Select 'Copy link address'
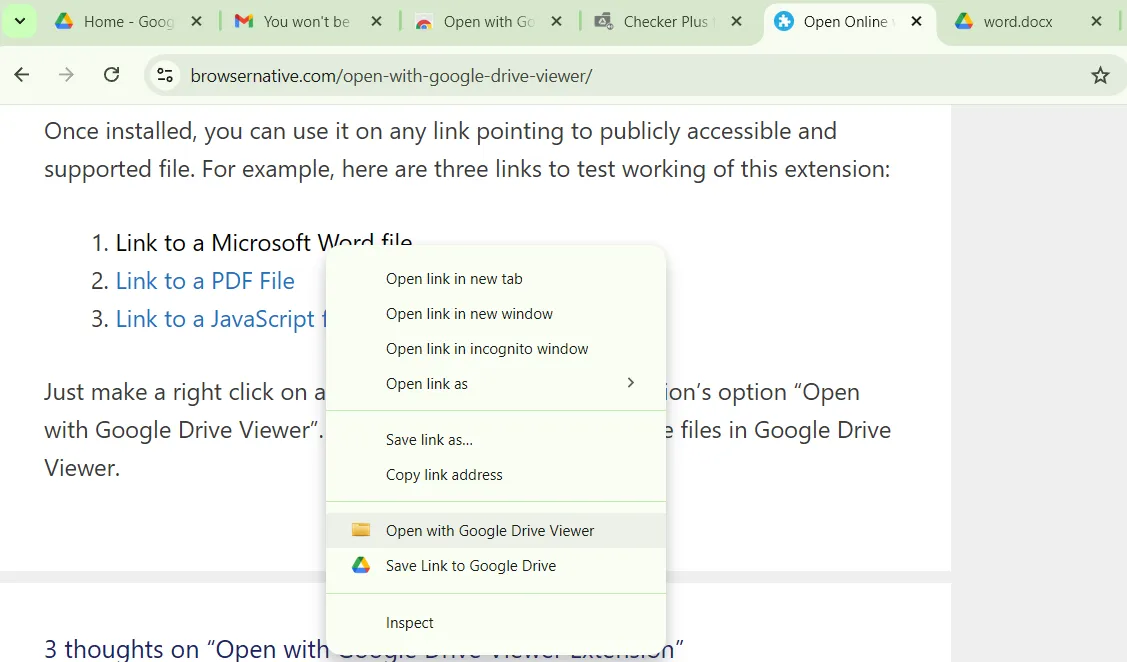Viewport: 1127px width, 662px height. (444, 474)
